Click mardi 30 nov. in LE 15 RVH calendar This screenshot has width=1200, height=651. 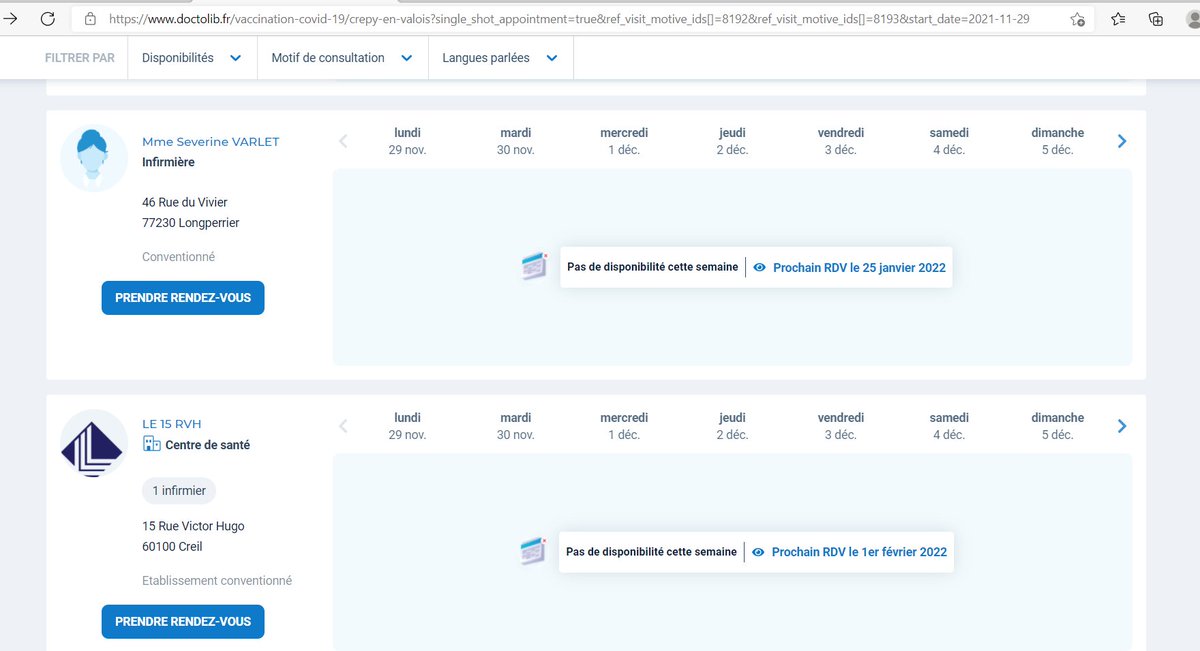click(515, 426)
